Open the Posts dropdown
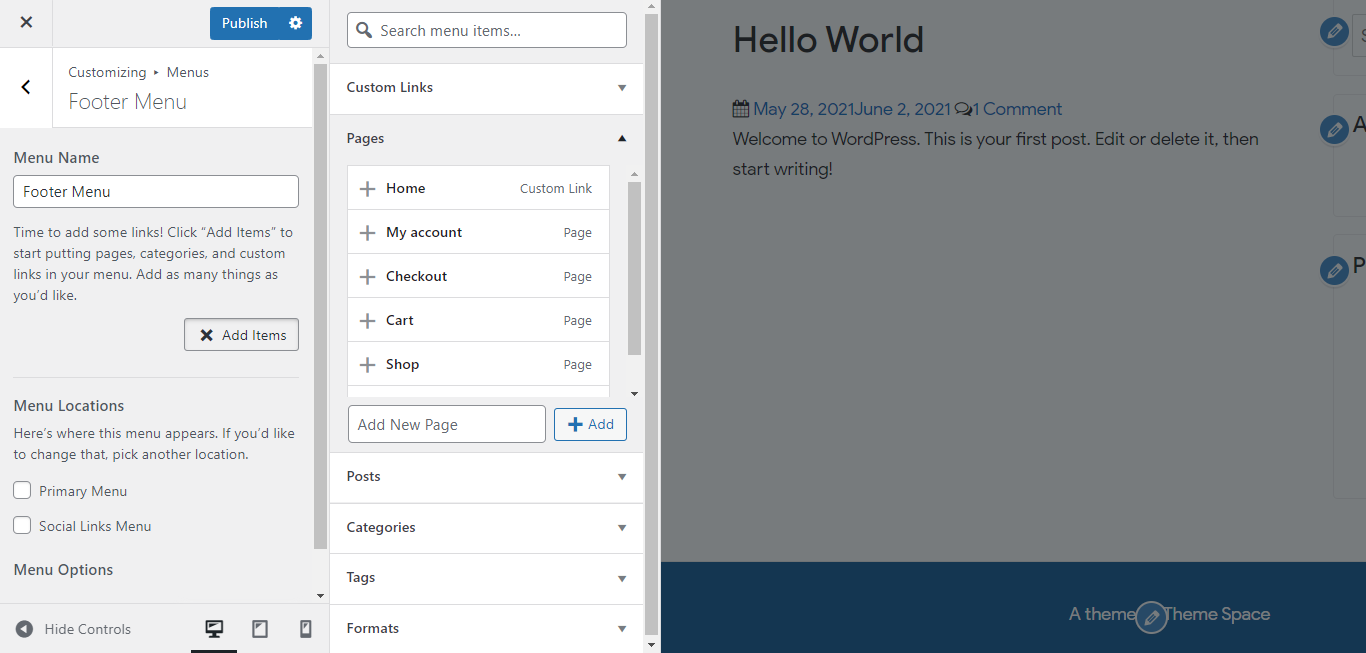The width and height of the screenshot is (1366, 653). coord(486,477)
